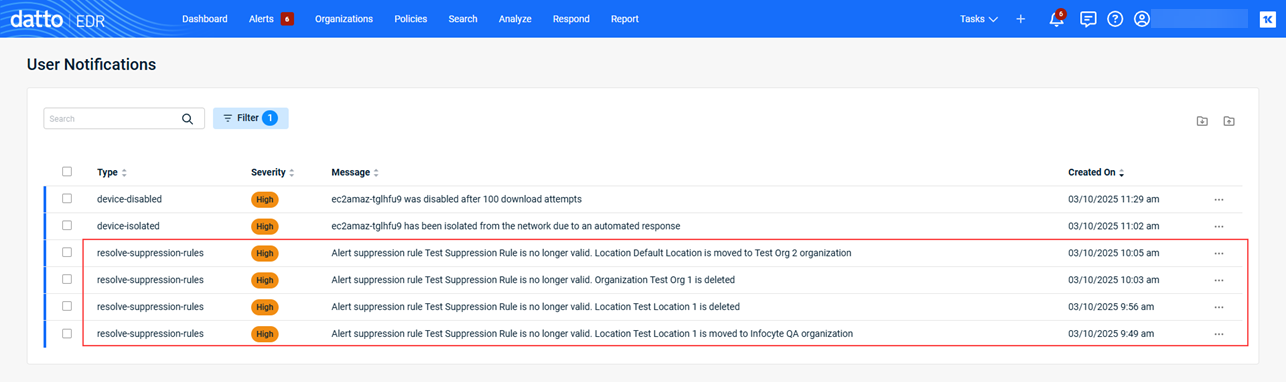Open actions menu for 9:56 am notification
Screen dimensions: 1286x382
[x=1218, y=307]
